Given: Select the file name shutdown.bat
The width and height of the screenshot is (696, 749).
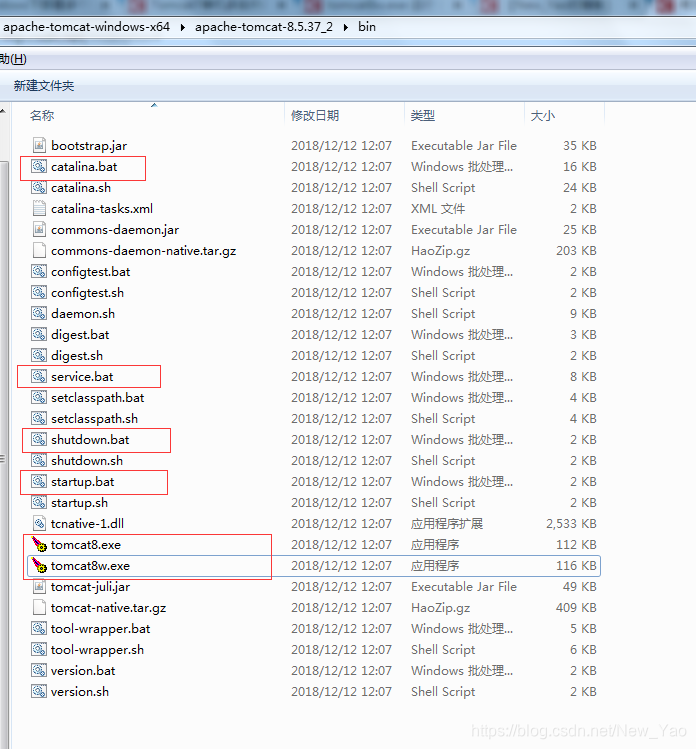Looking at the screenshot, I should [90, 440].
